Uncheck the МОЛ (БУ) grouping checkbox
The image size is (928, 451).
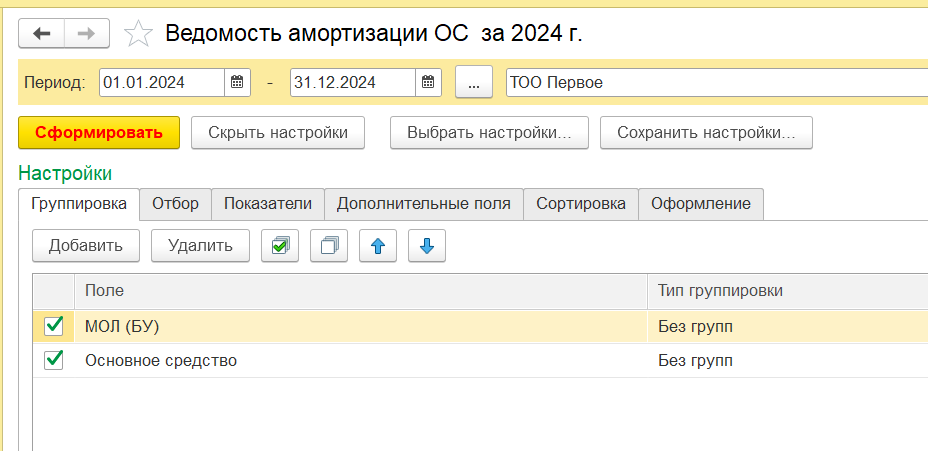(x=54, y=325)
